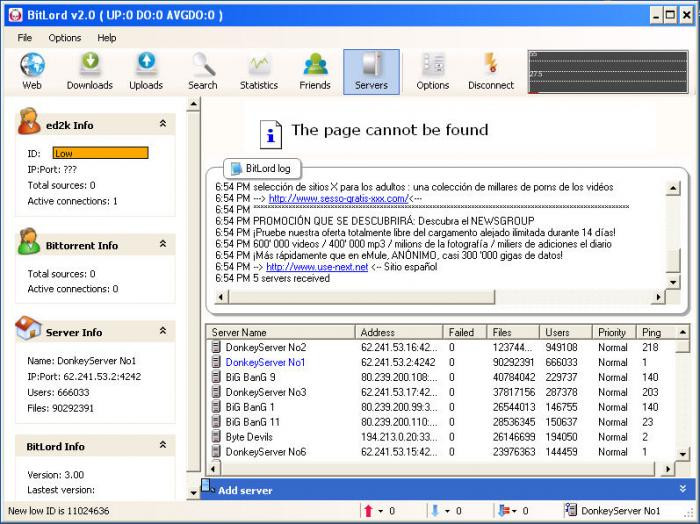The width and height of the screenshot is (700, 524).
Task: Sort by Address column header
Action: coord(399,333)
